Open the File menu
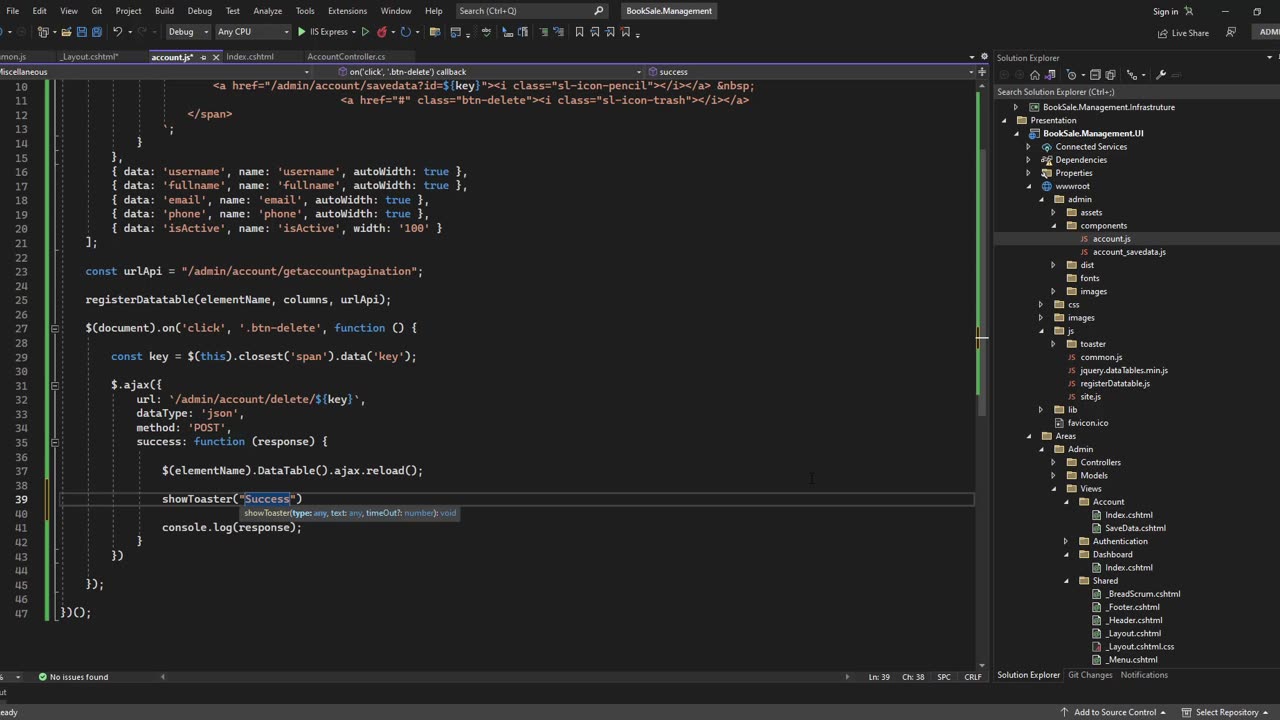Screen dimensions: 1280x720 (x=13, y=11)
